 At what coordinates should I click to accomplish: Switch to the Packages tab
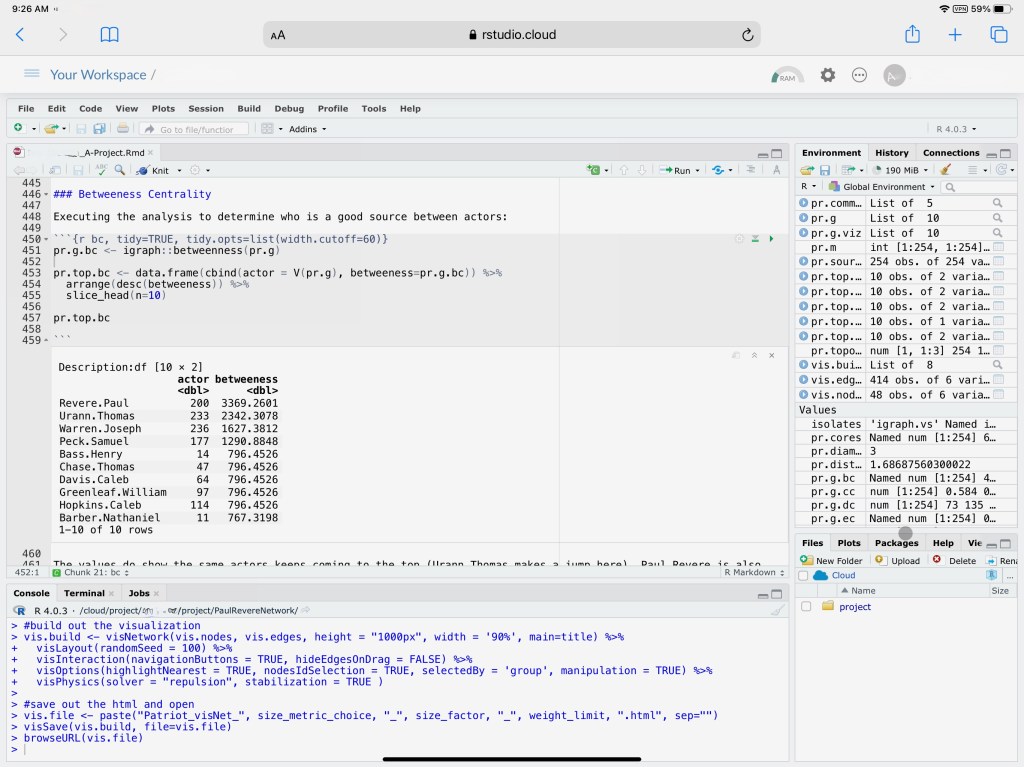click(896, 543)
